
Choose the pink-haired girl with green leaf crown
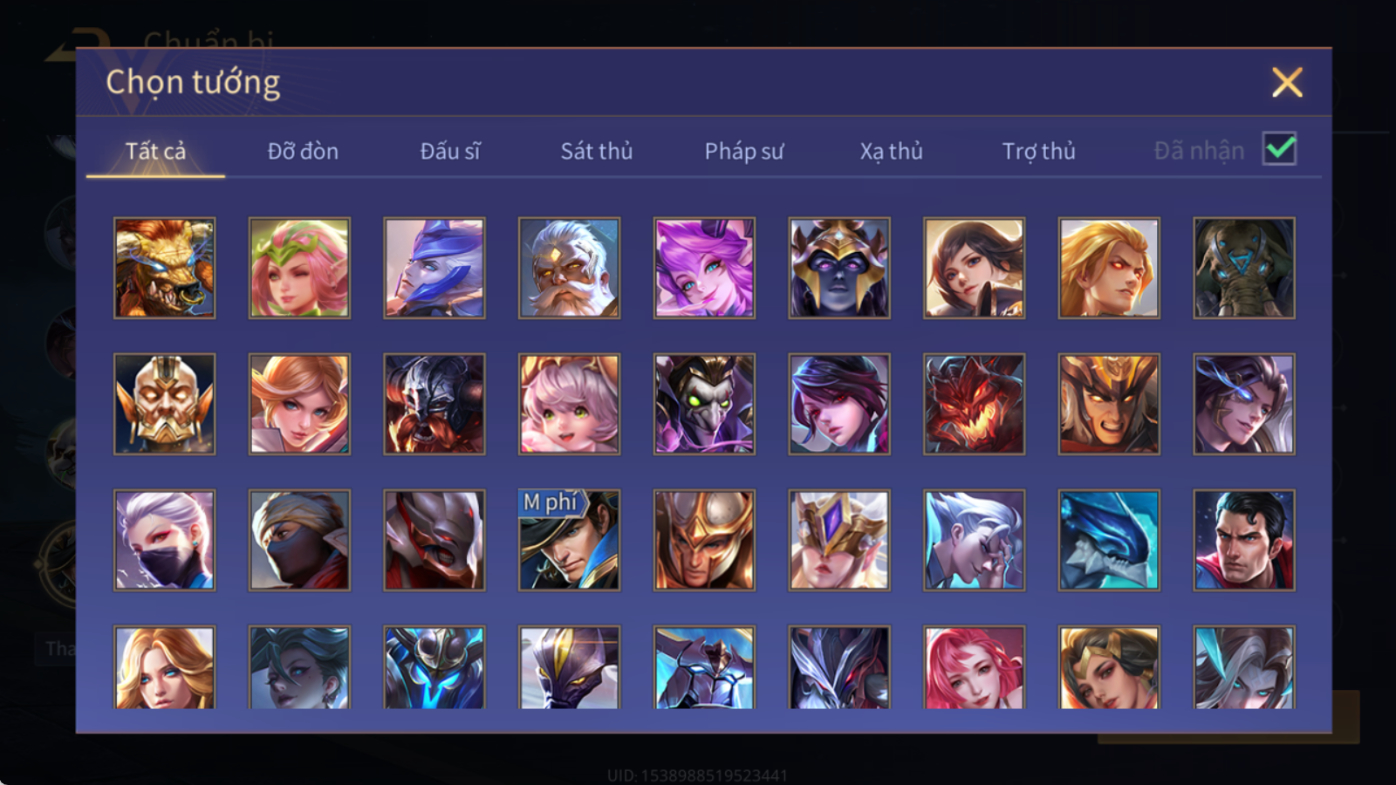point(299,268)
